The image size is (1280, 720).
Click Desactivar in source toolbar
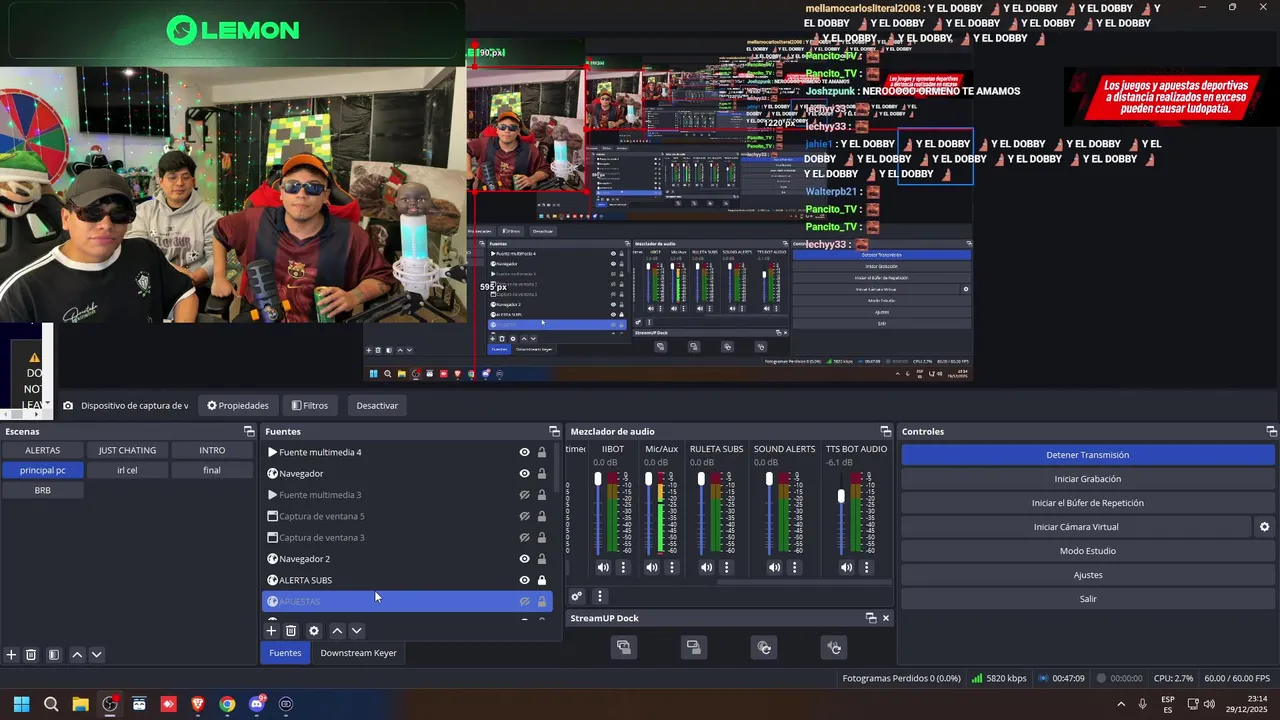tap(377, 405)
